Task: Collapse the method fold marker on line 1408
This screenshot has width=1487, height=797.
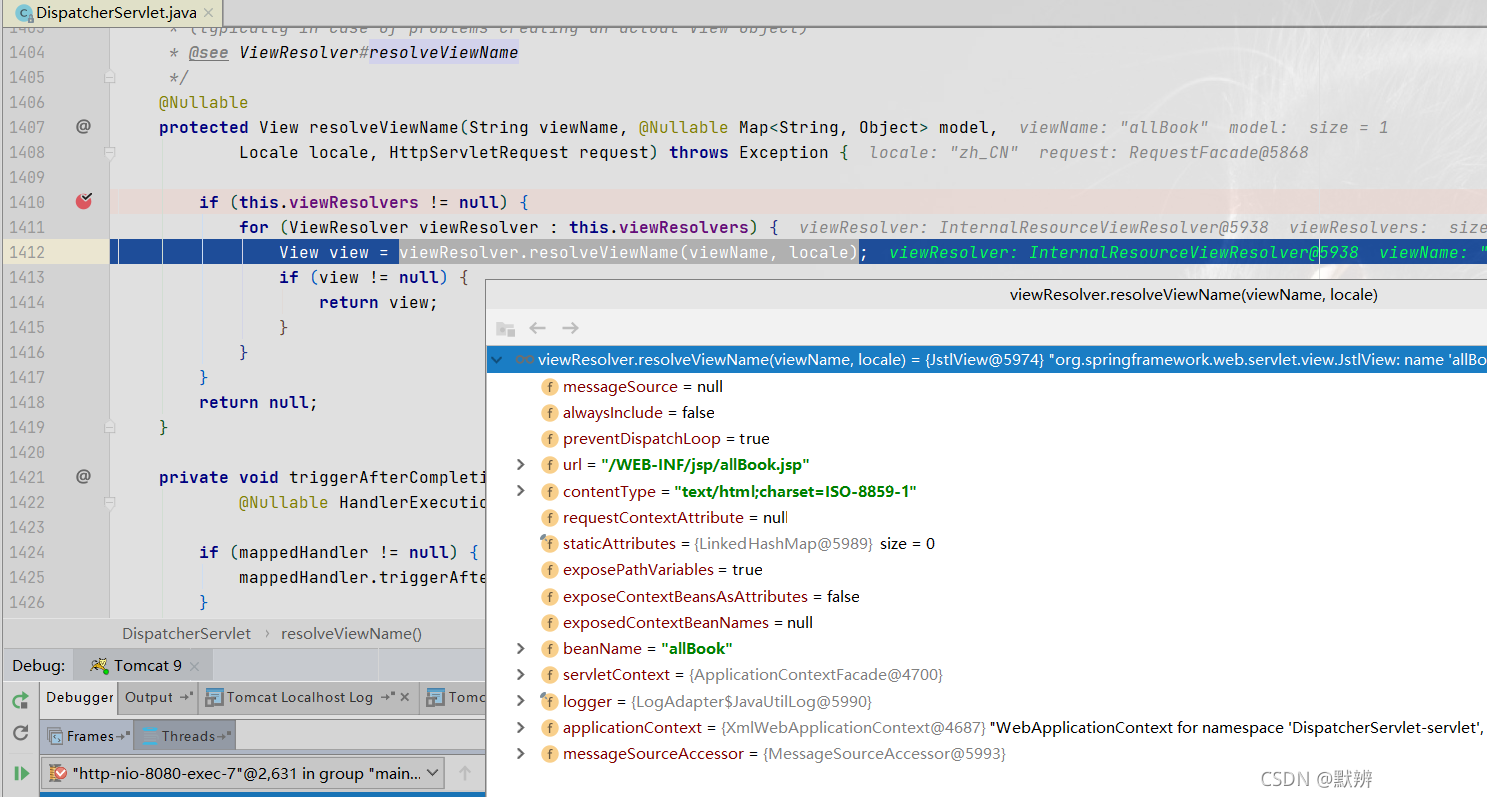Action: 110,152
